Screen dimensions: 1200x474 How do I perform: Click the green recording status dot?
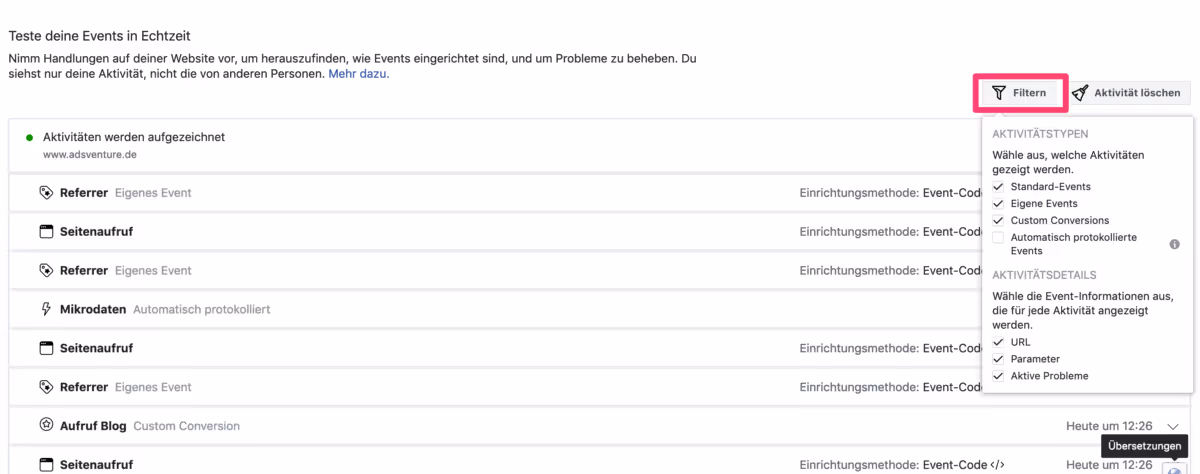click(30, 137)
